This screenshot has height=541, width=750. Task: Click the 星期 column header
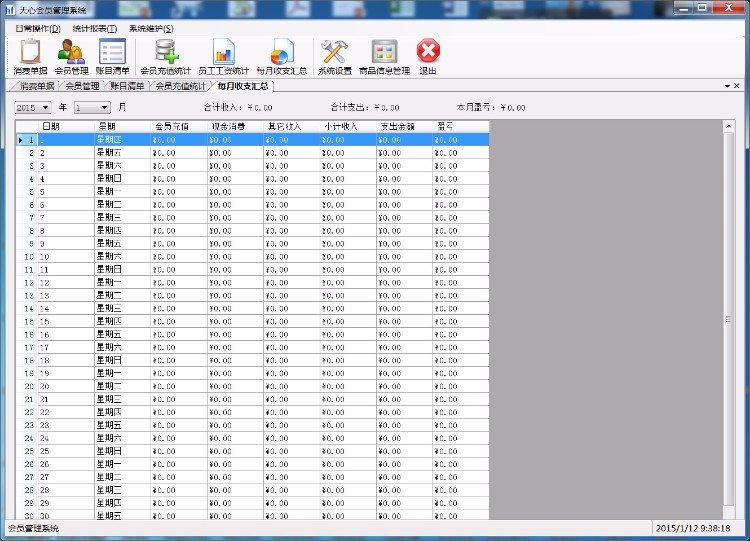tap(123, 126)
